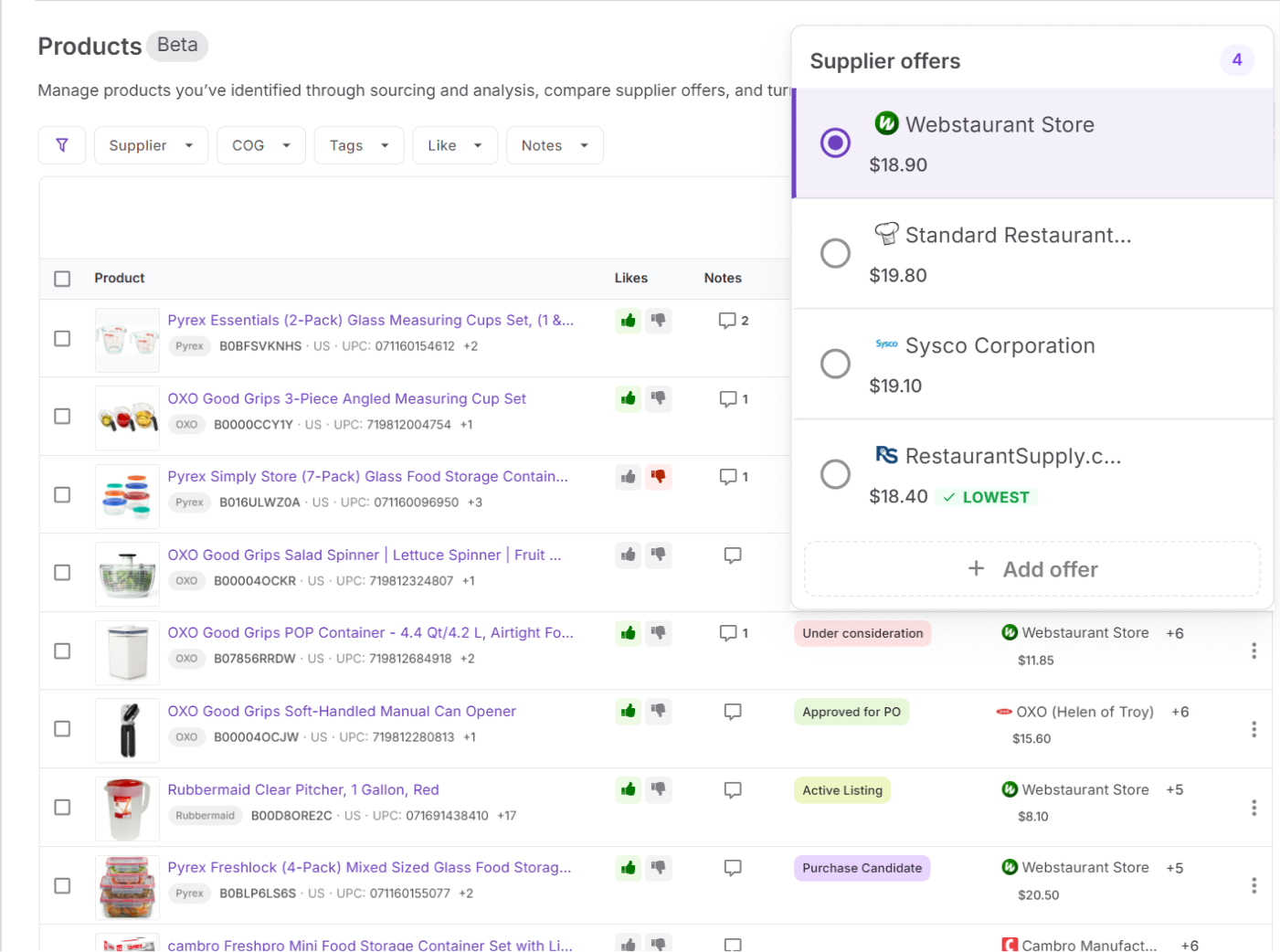Click the Add offer button
Image resolution: width=1280 pixels, height=952 pixels.
point(1031,569)
